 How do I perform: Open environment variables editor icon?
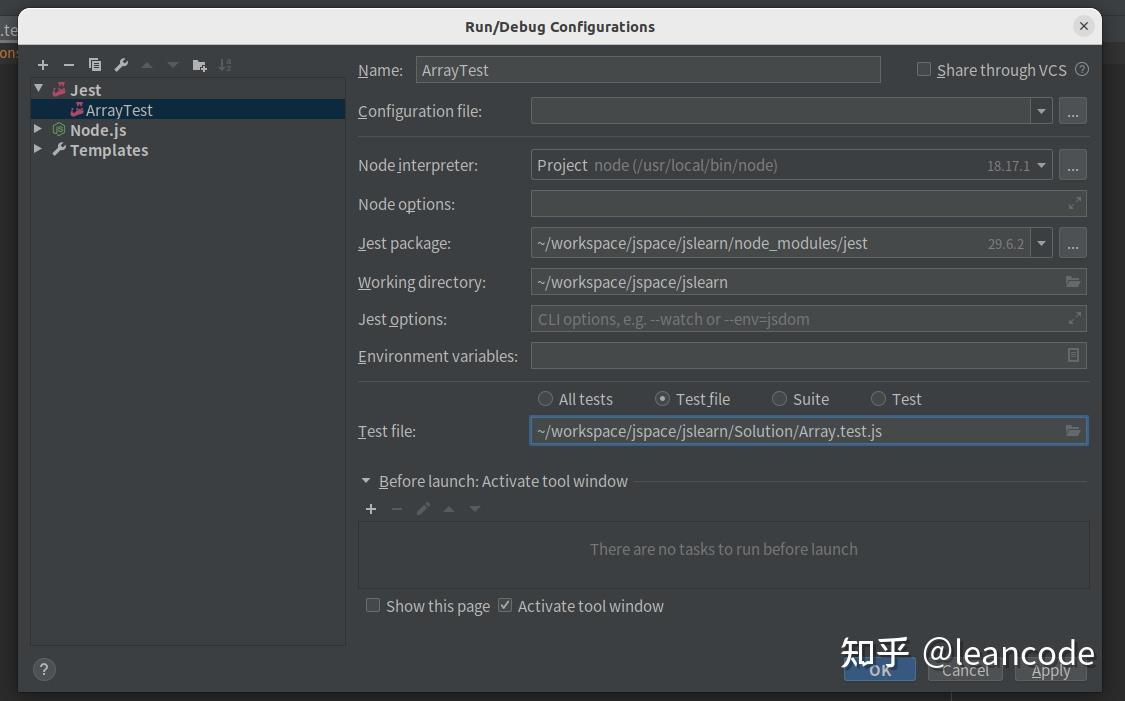point(1073,355)
